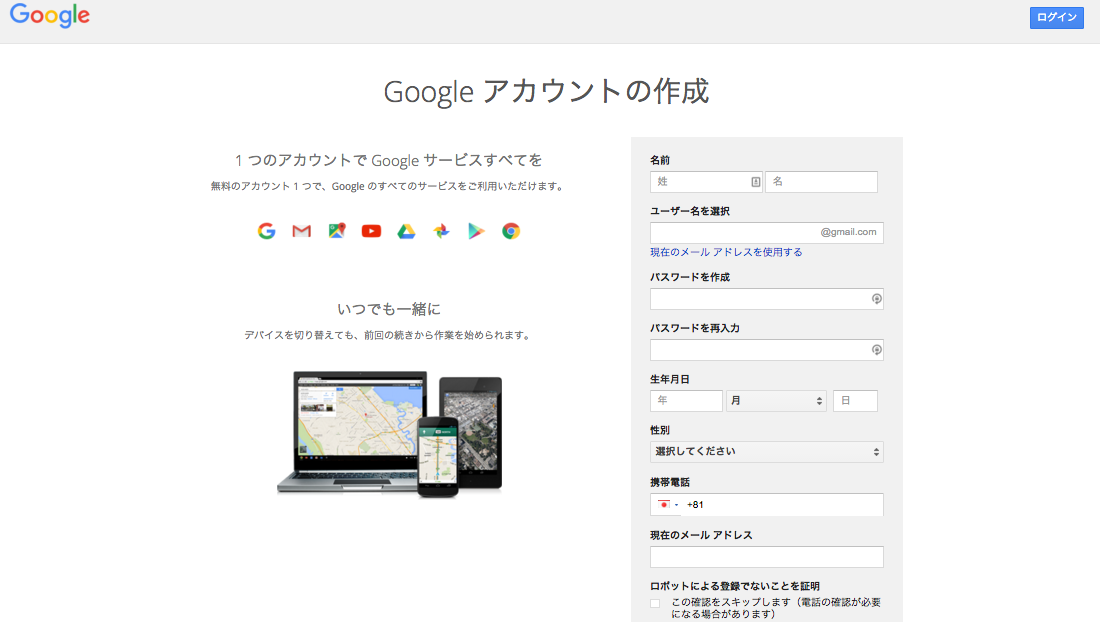
Task: Click the username @gmail.com field
Action: [x=766, y=232]
